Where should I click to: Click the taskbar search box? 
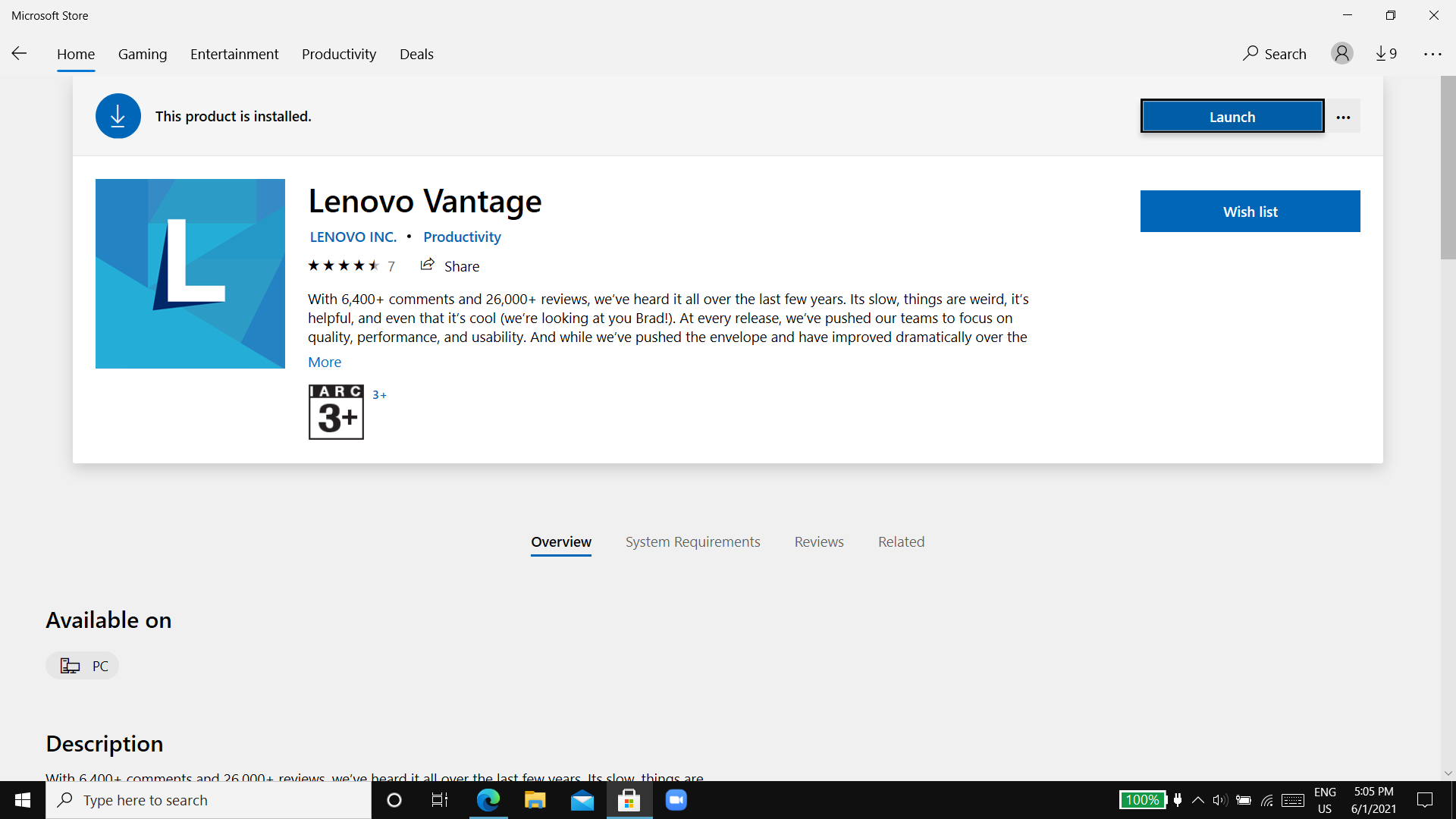209,800
